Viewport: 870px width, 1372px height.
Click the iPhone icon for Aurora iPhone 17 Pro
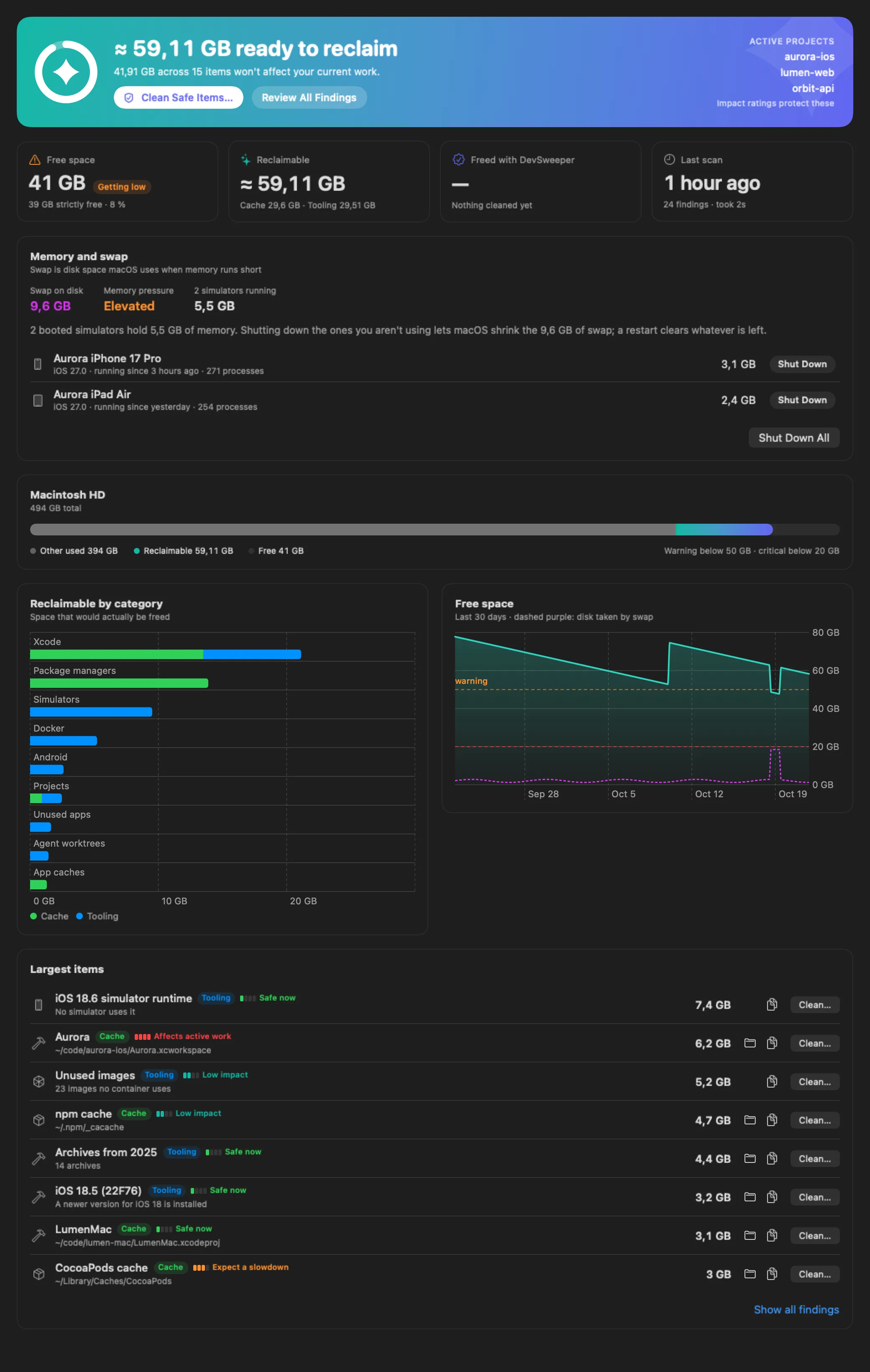pos(38,364)
